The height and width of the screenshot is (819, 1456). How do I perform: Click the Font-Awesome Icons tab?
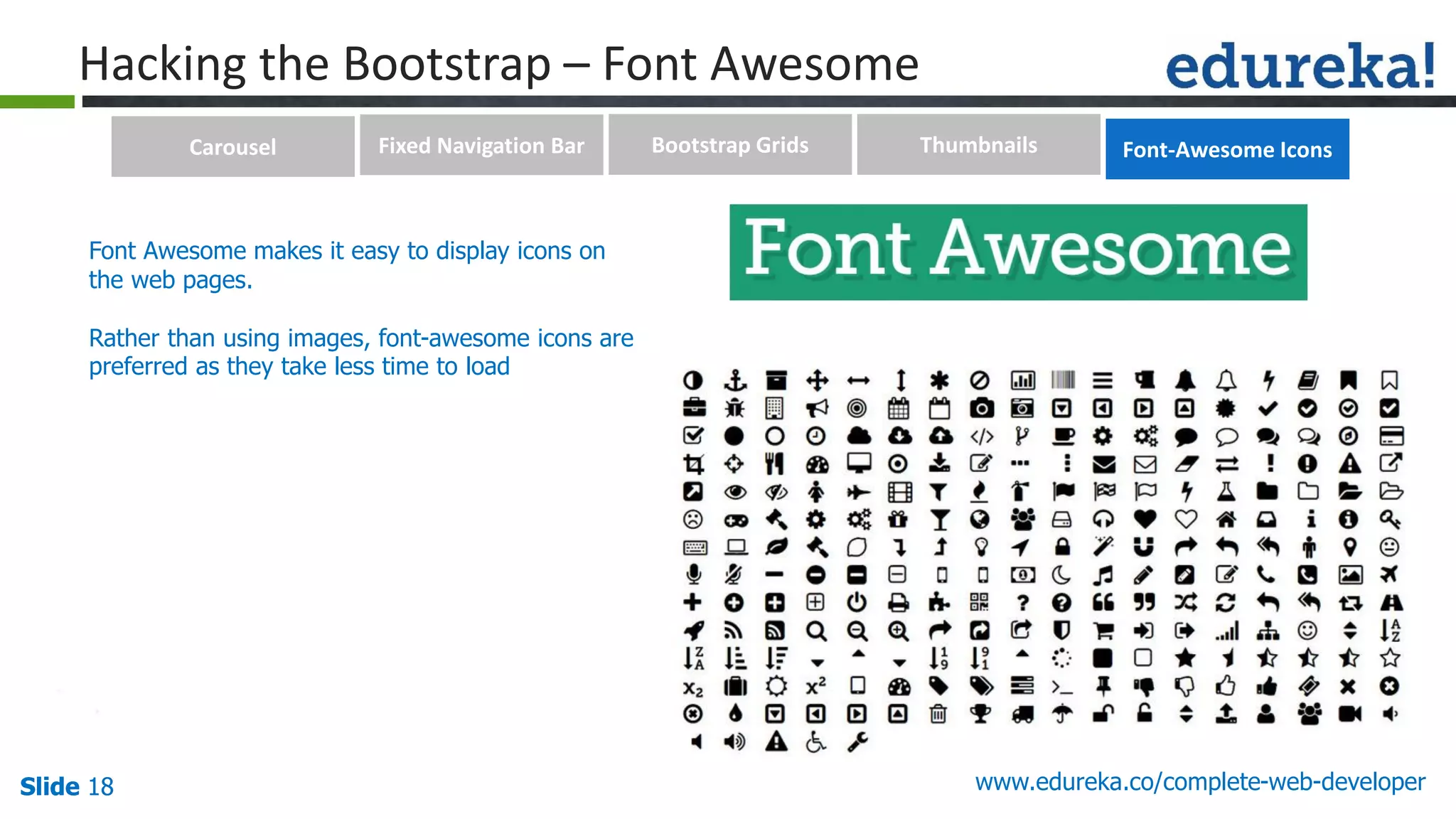tap(1227, 149)
